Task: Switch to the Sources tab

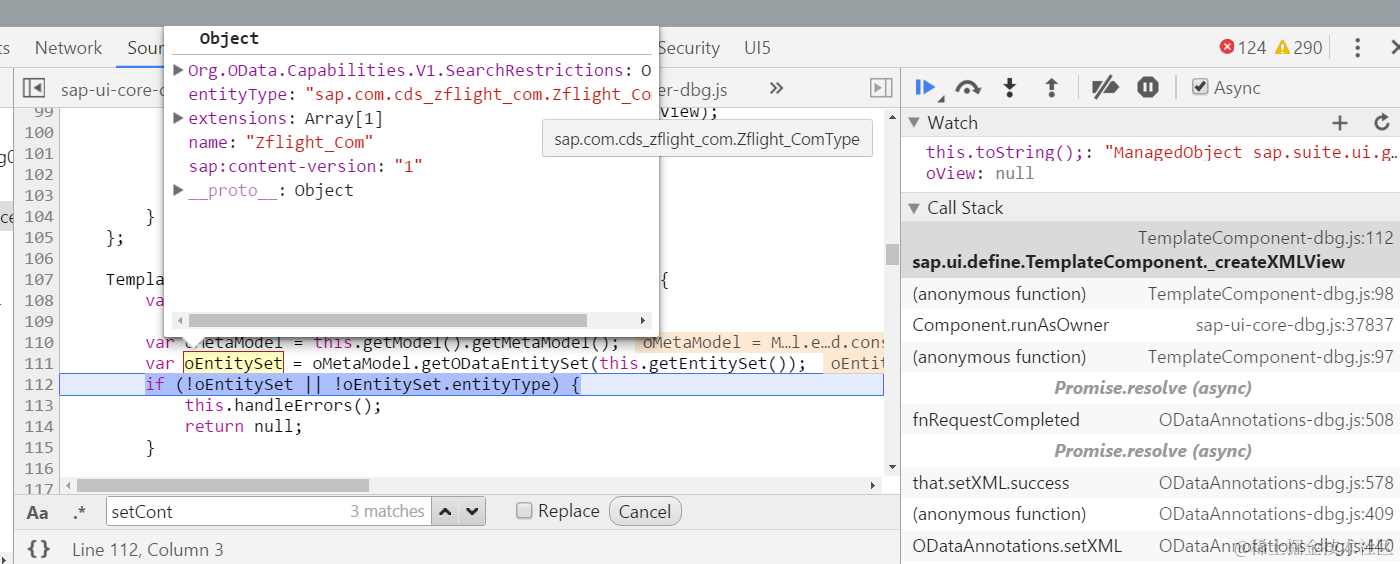Action: click(146, 47)
